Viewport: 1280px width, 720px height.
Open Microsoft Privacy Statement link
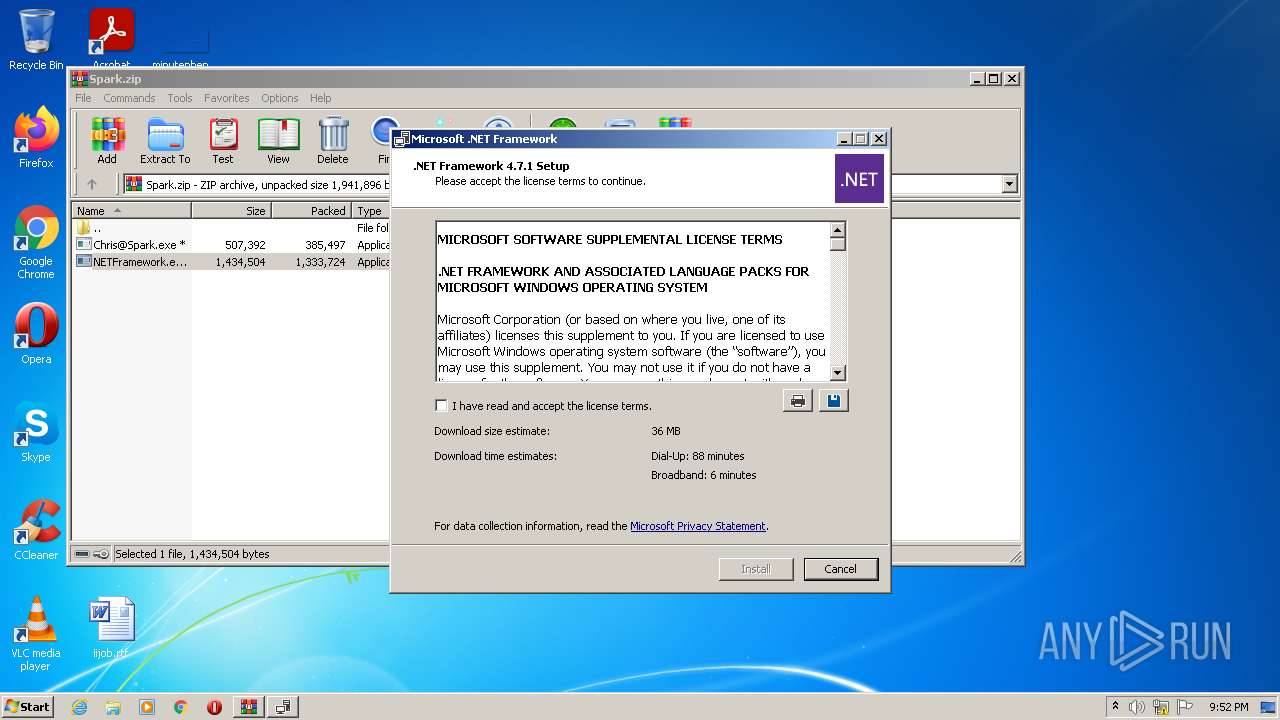point(698,526)
